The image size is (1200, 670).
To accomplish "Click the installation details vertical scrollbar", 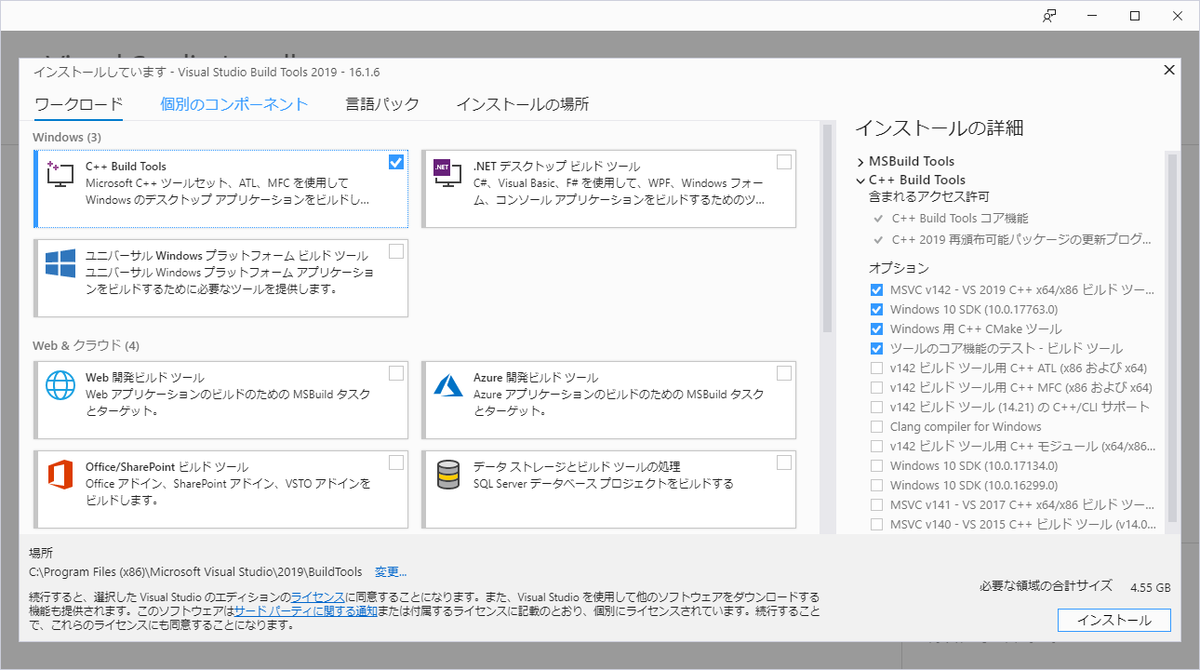I will click(1173, 340).
